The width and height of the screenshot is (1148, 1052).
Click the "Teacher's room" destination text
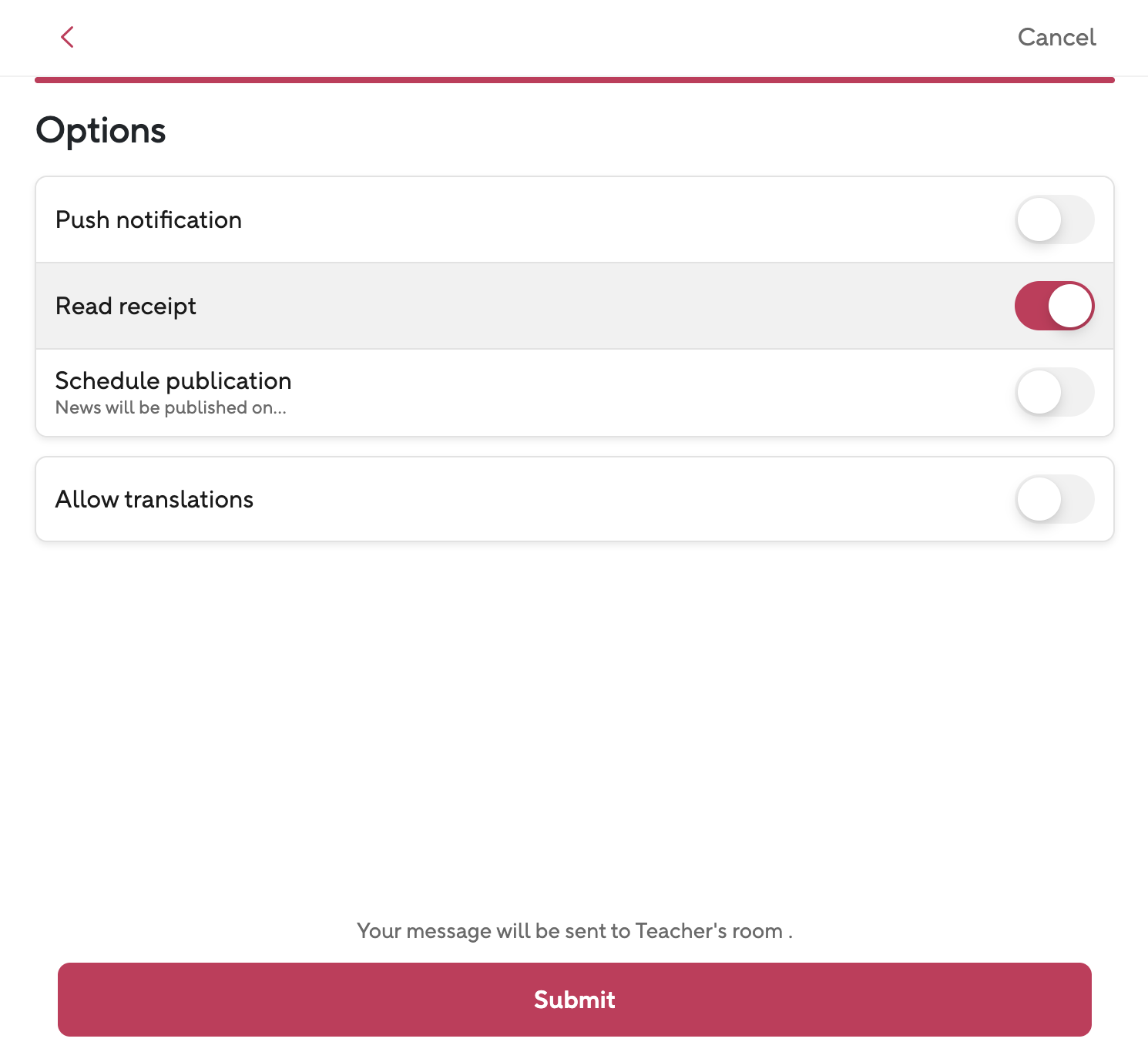tap(709, 931)
